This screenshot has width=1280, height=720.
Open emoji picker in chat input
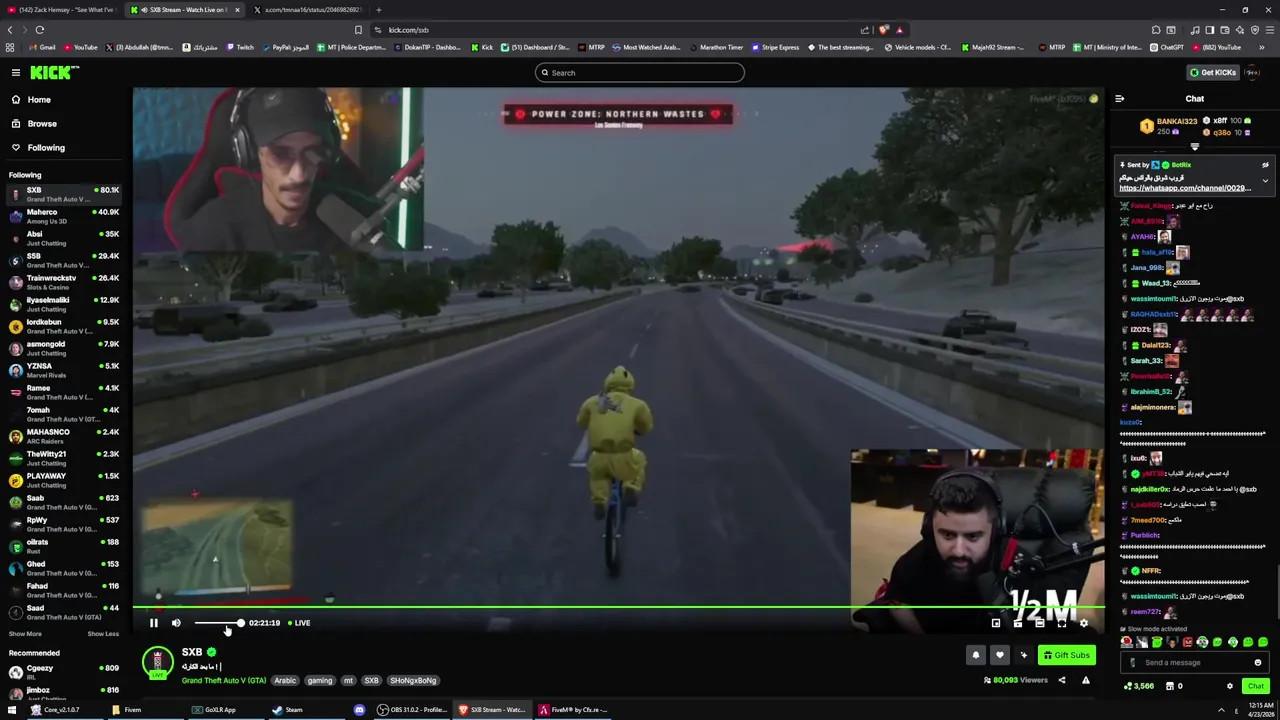(1258, 662)
